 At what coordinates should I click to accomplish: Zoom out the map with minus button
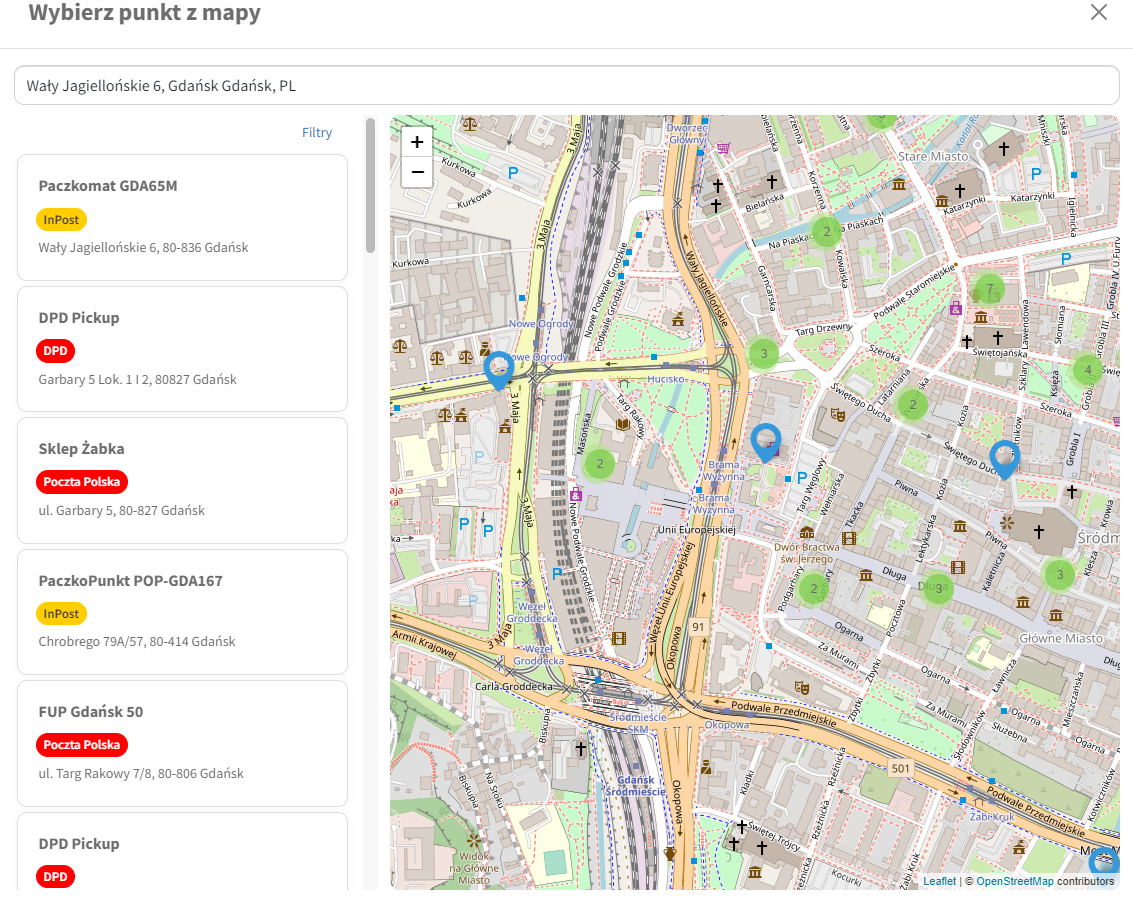pyautogui.click(x=417, y=172)
